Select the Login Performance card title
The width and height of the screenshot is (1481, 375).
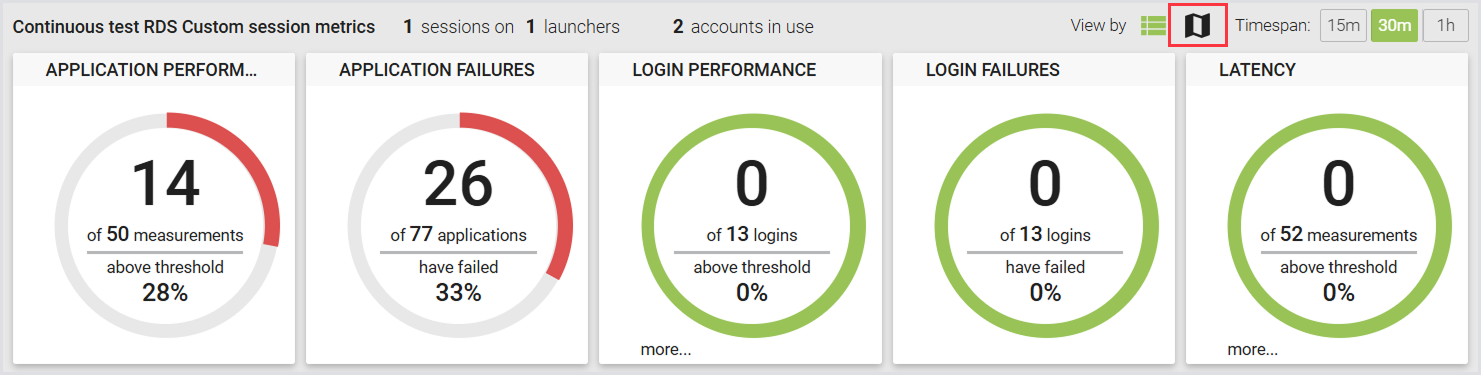point(724,70)
